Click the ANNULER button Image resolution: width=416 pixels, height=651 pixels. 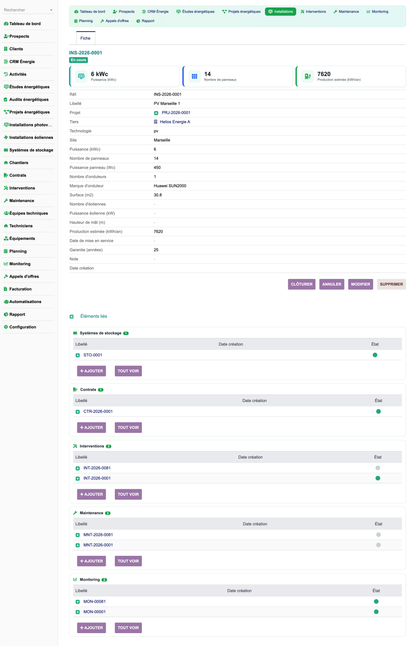(x=332, y=284)
